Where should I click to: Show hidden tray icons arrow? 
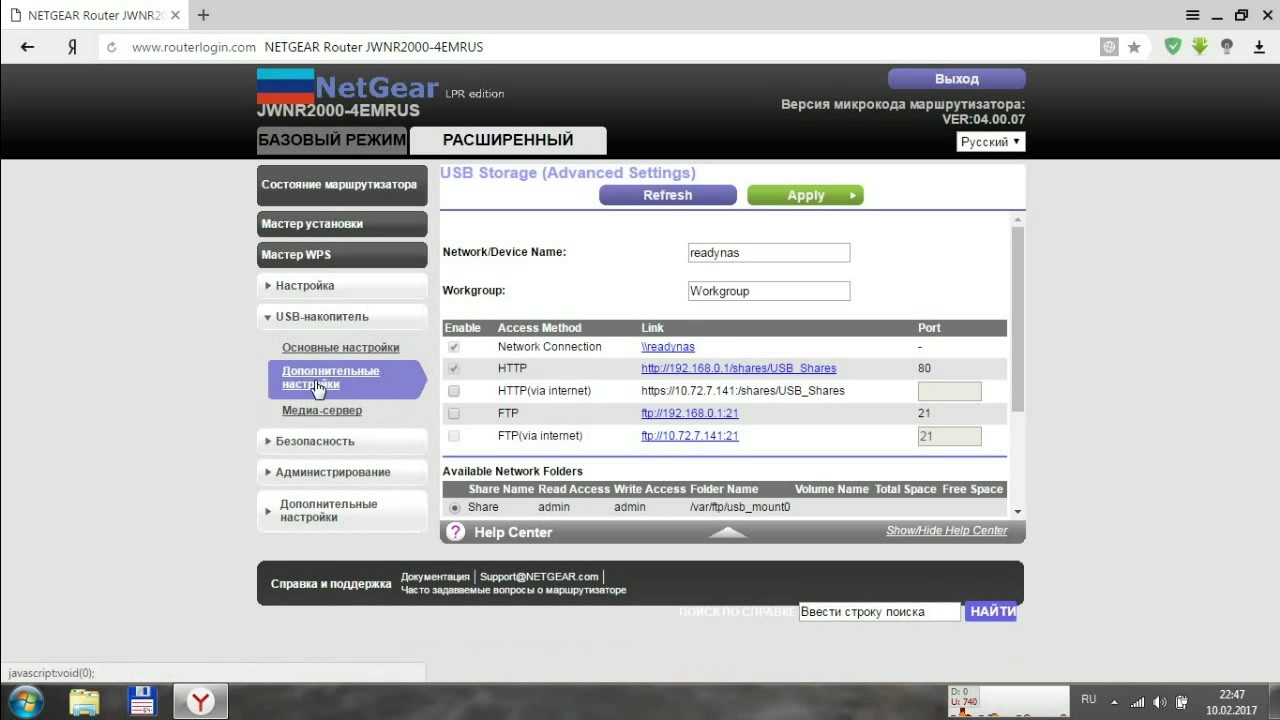(1114, 701)
